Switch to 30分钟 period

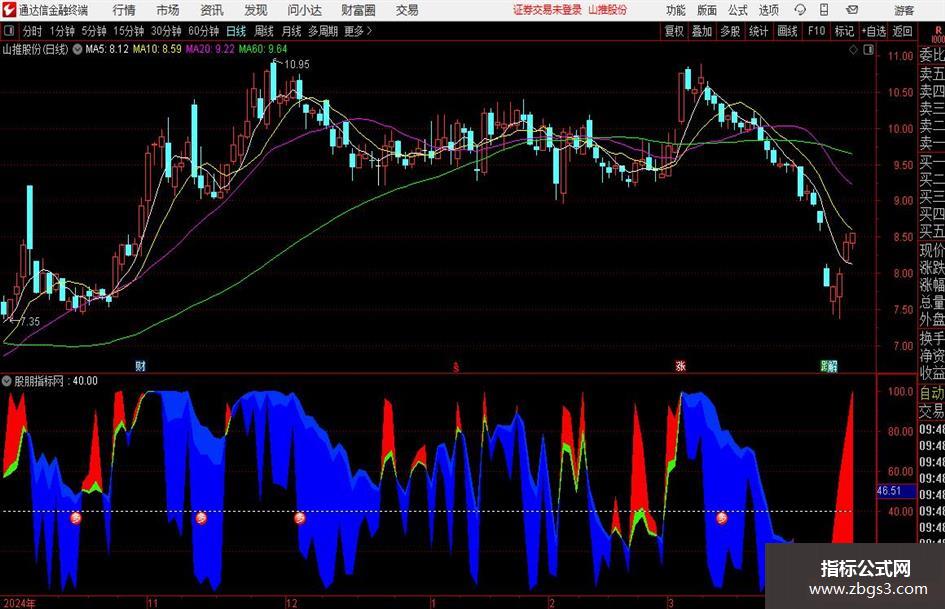pos(166,31)
